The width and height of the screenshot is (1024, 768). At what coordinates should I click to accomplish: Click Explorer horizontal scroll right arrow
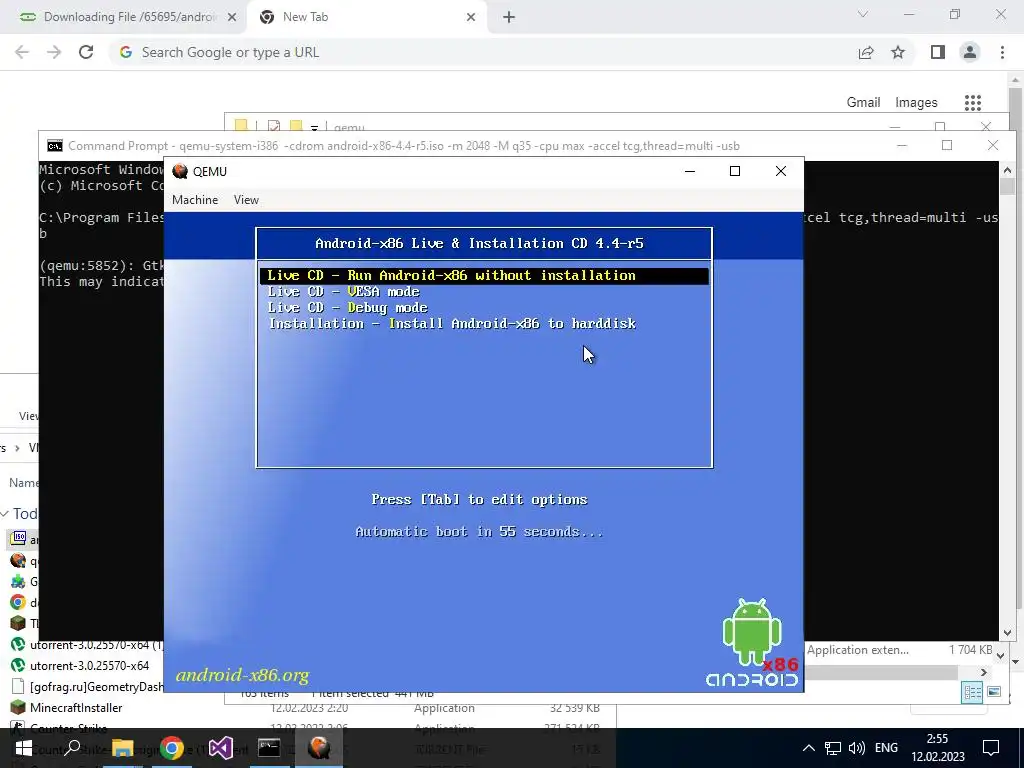click(984, 672)
